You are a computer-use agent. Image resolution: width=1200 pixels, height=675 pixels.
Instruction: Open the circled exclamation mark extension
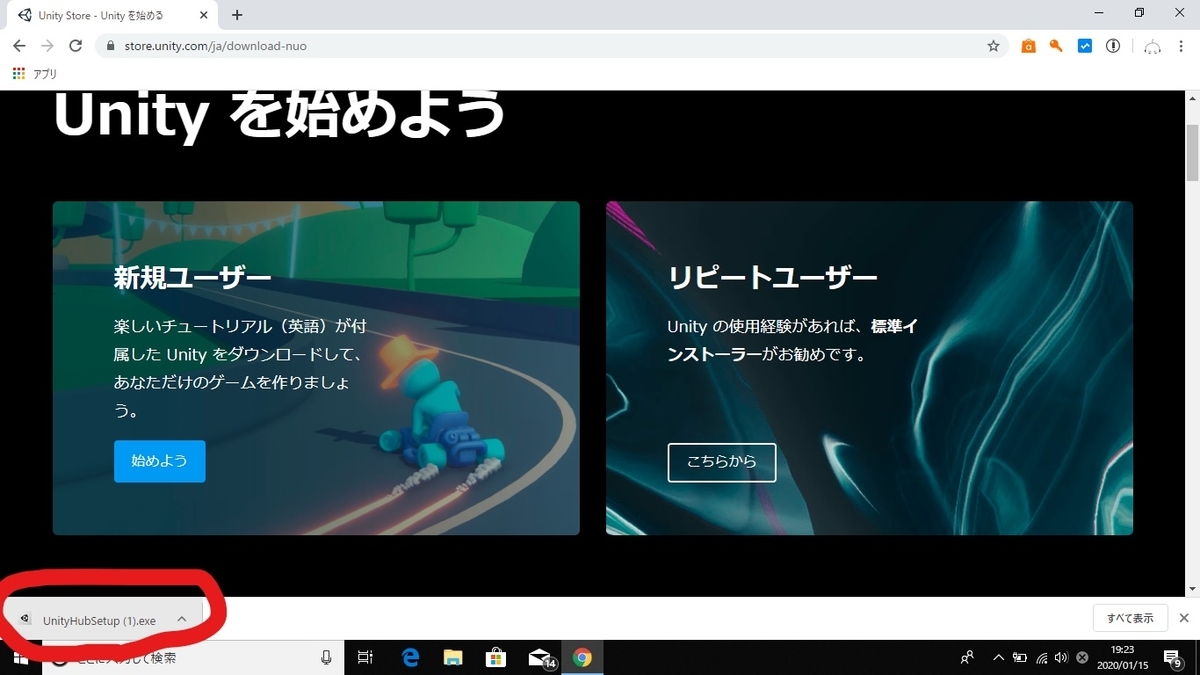click(1113, 46)
